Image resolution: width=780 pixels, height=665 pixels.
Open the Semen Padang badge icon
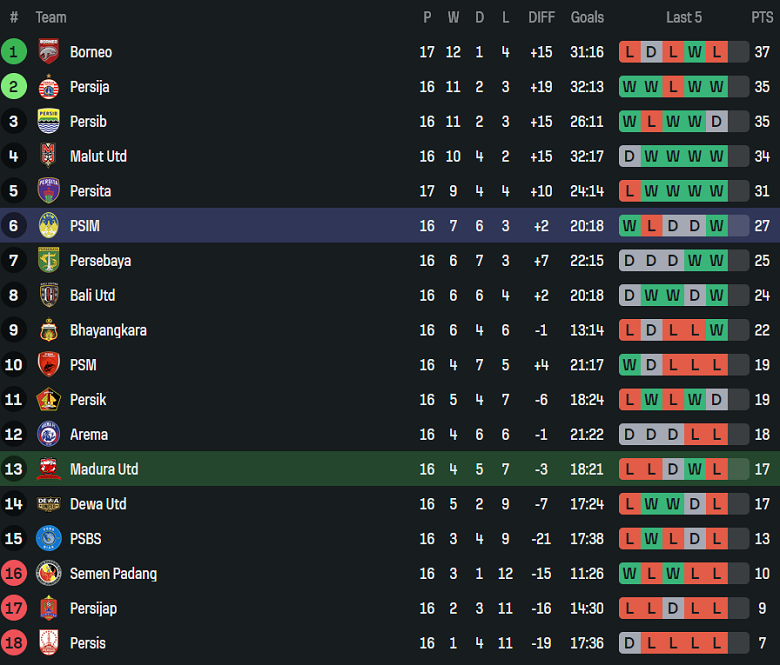[48, 574]
